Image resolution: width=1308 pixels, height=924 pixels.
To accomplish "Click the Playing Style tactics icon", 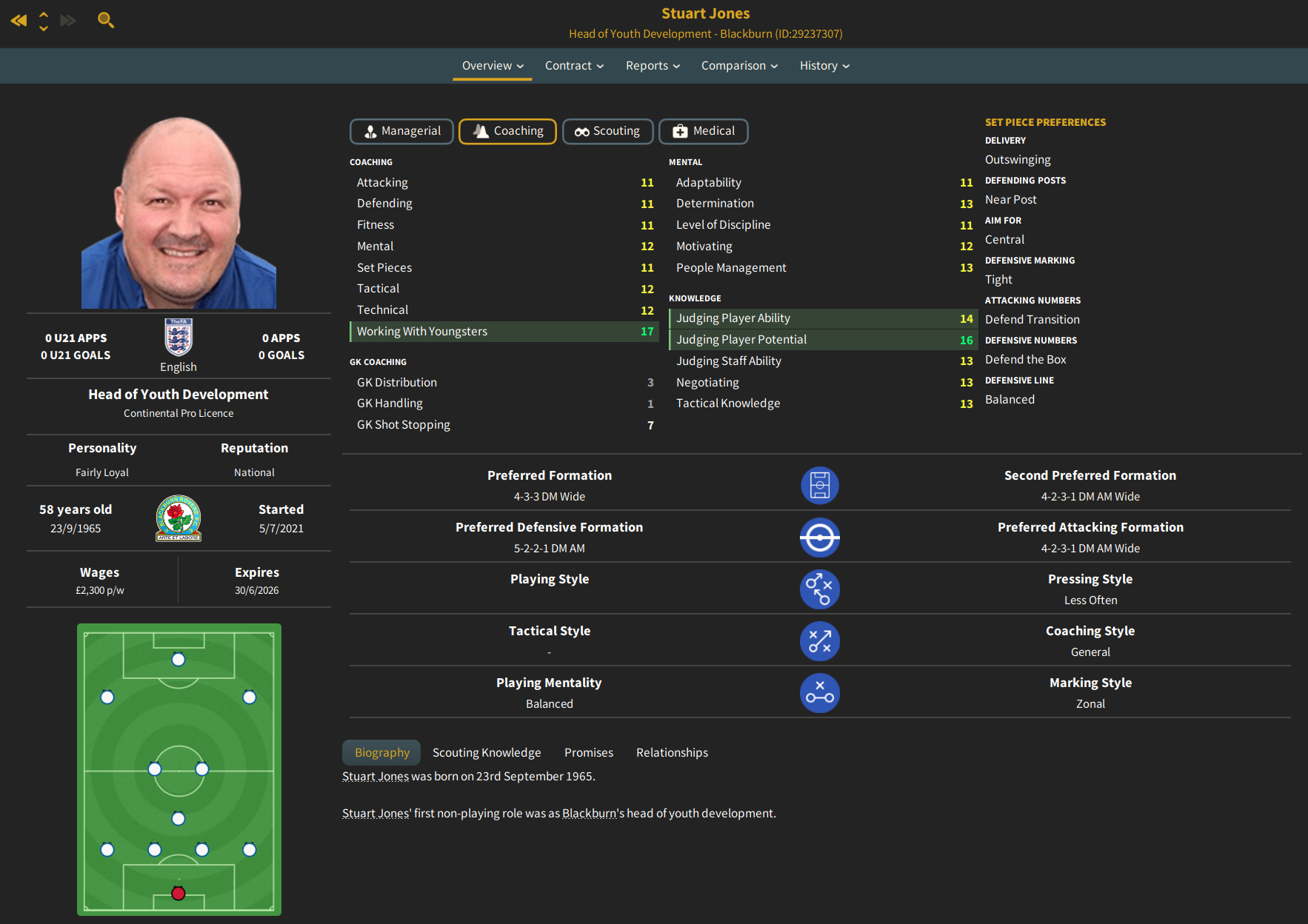I will [x=820, y=589].
